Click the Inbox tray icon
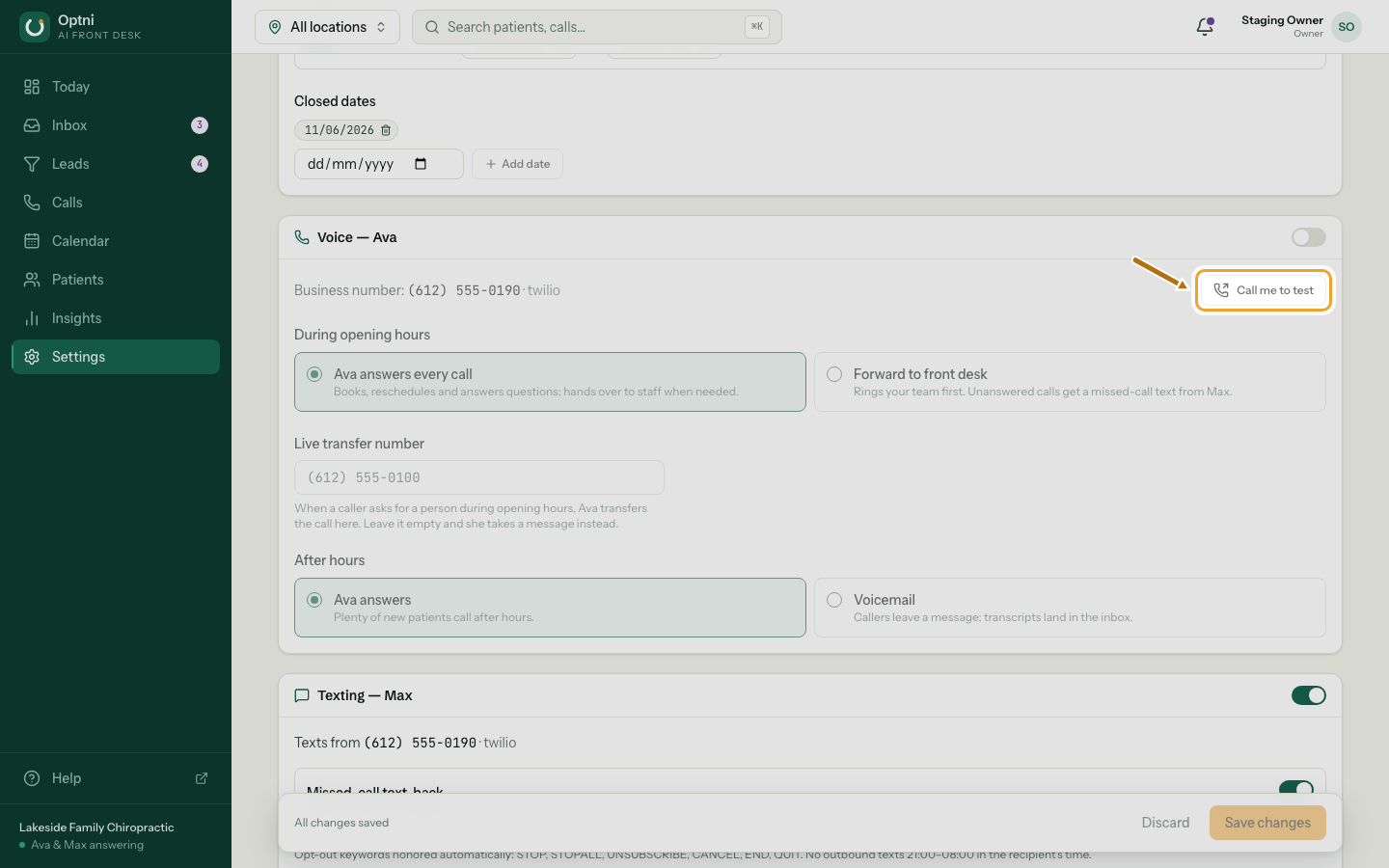 click(x=32, y=125)
